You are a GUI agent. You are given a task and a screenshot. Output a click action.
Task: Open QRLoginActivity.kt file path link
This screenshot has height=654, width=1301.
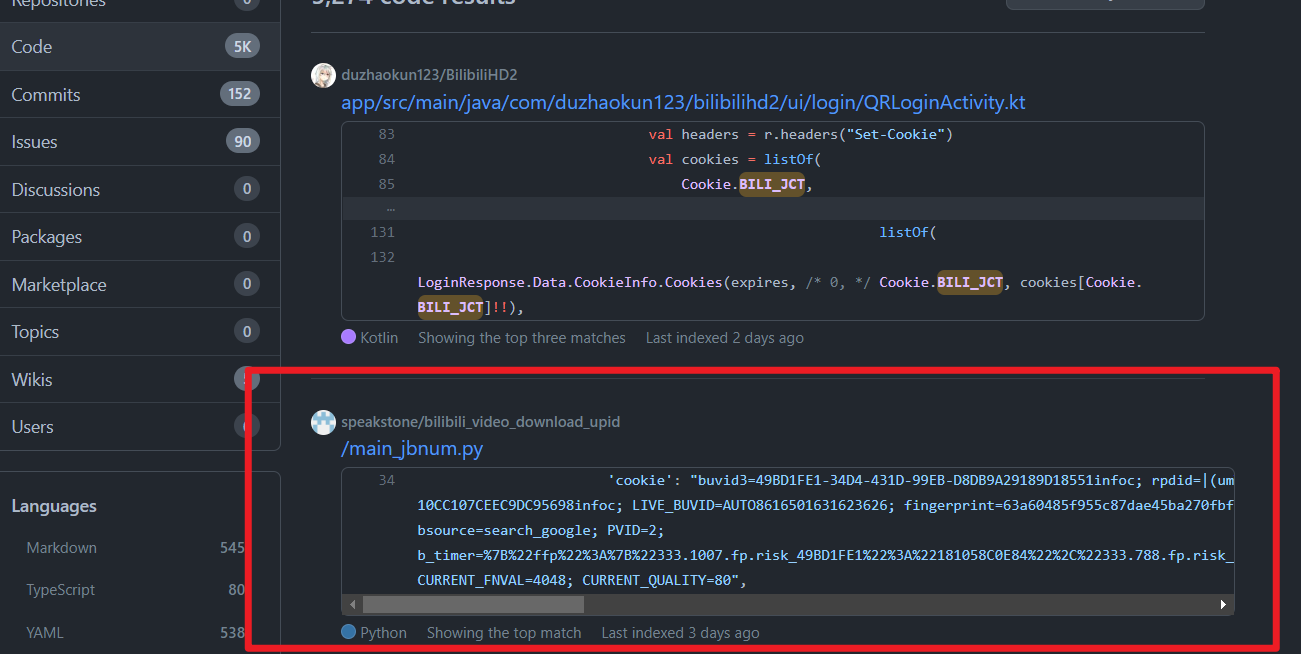pos(683,102)
